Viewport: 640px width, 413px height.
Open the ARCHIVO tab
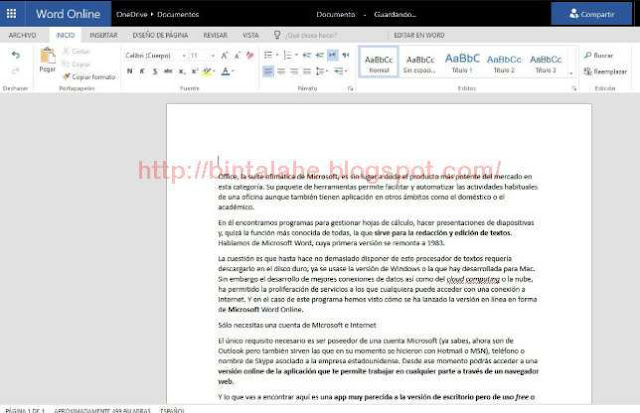(x=22, y=36)
